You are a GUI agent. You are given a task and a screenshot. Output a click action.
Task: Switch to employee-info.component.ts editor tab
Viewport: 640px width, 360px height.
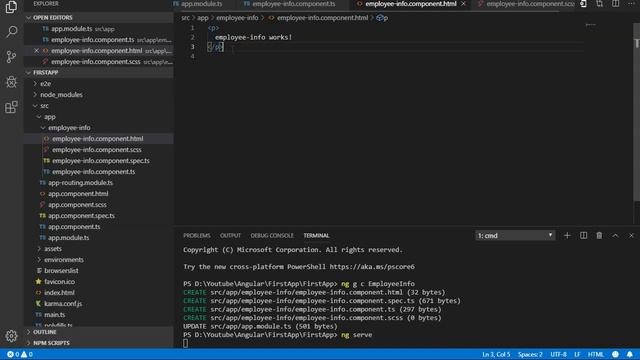[294, 4]
